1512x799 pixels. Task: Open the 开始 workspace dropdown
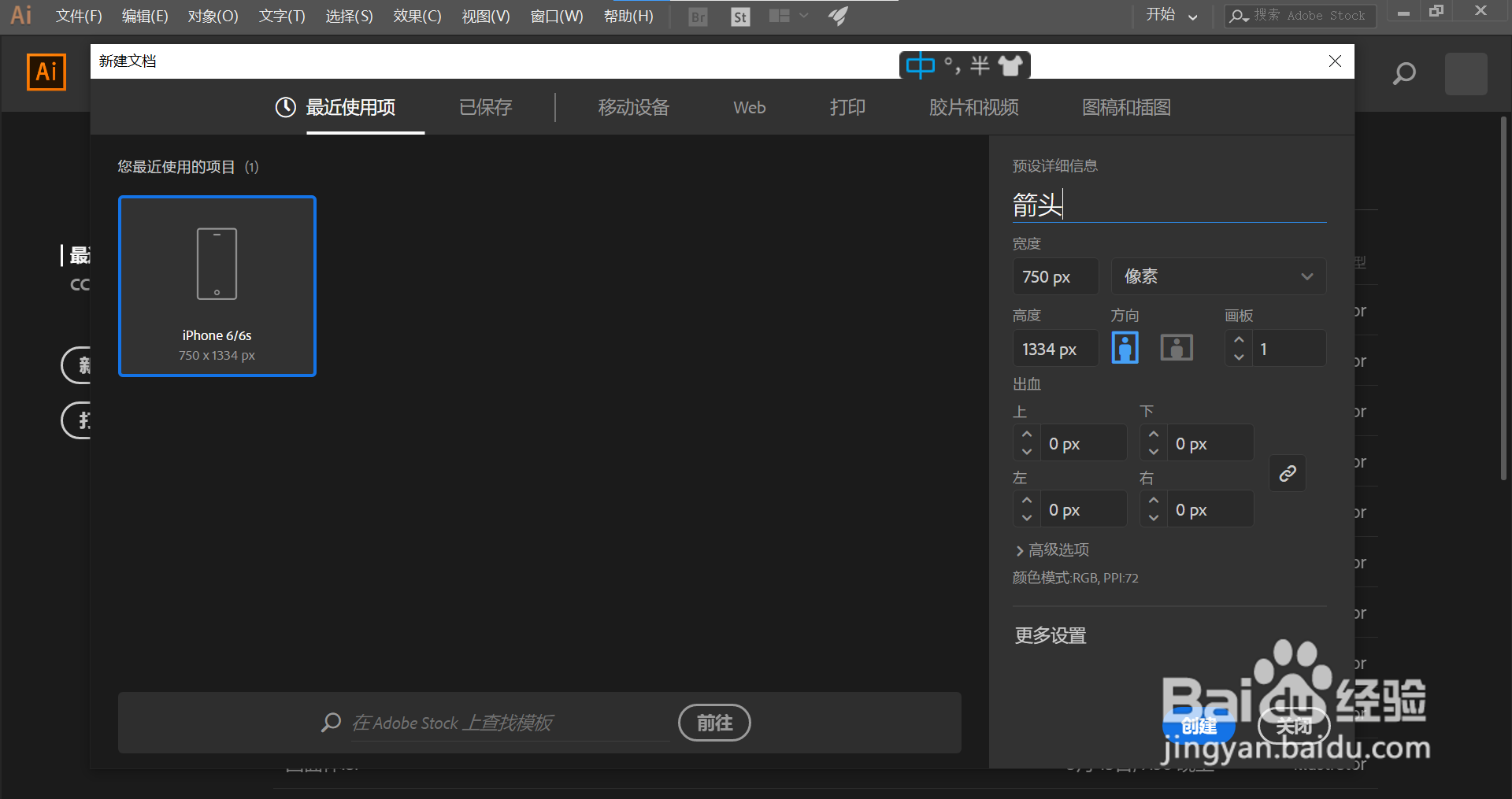(1171, 16)
